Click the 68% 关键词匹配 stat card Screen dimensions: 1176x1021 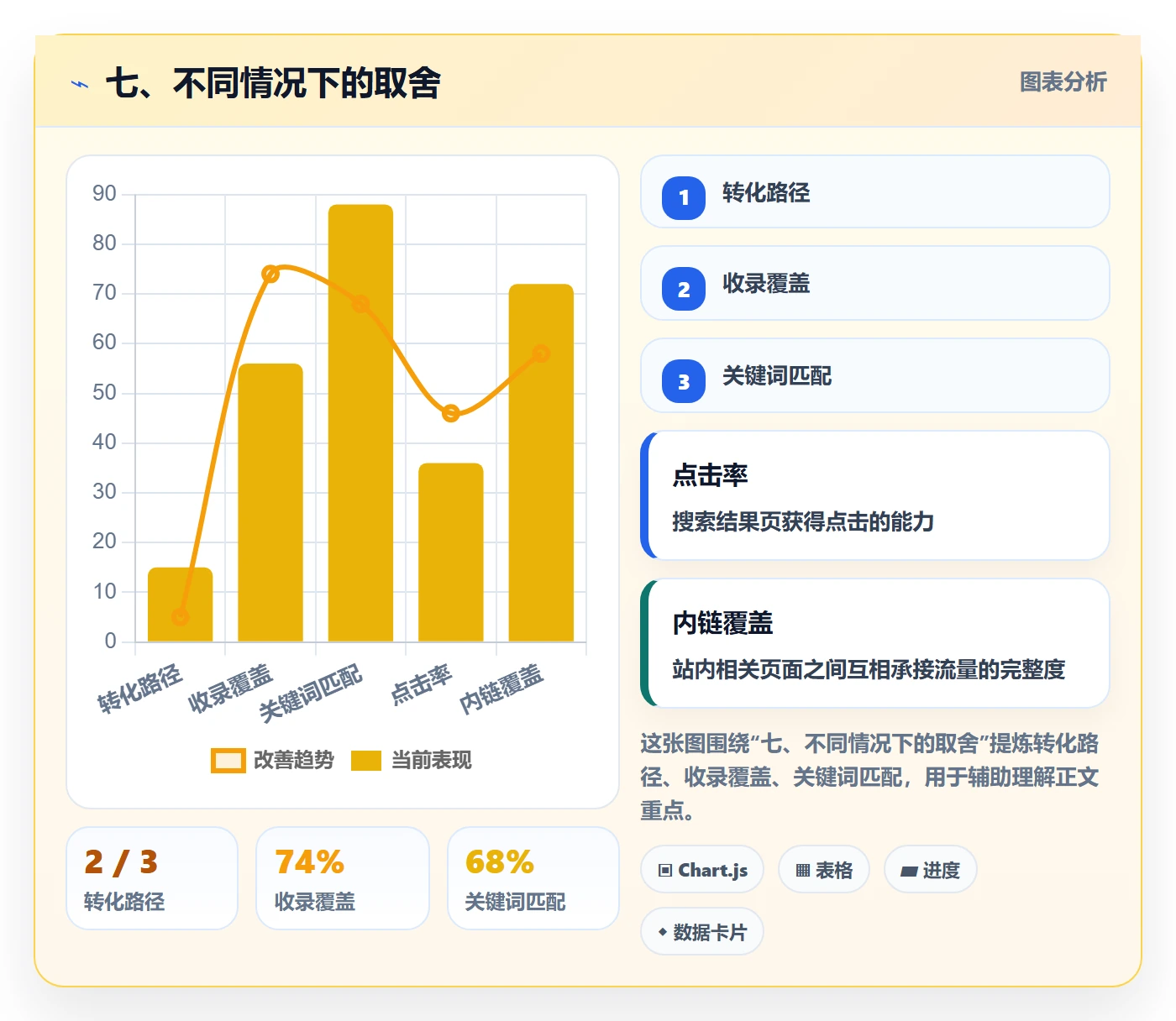coord(533,878)
